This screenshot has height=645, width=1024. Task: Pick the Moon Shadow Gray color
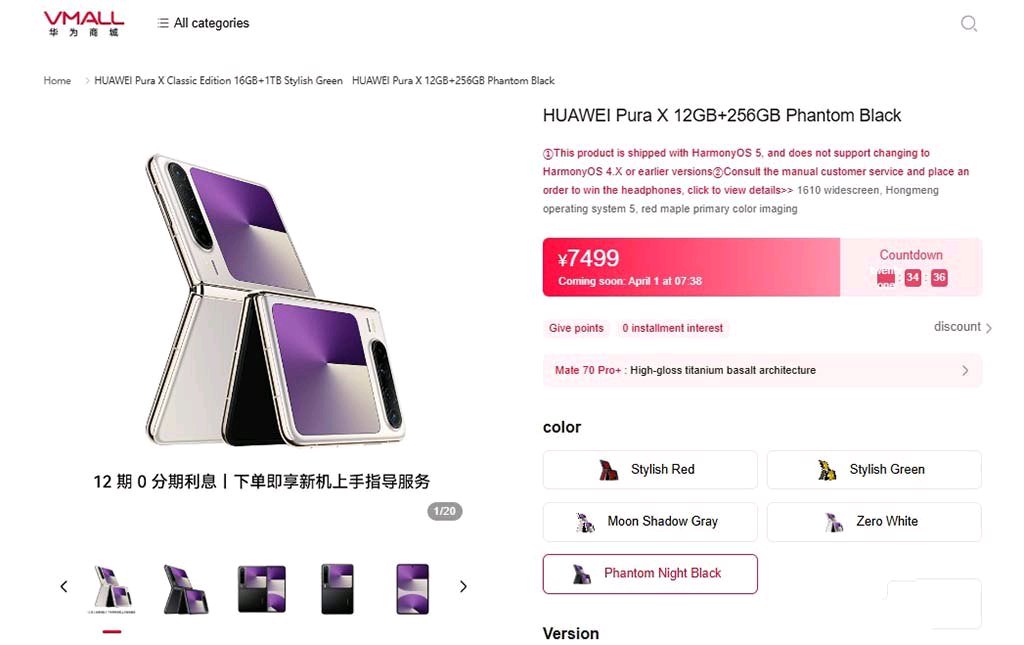point(650,522)
